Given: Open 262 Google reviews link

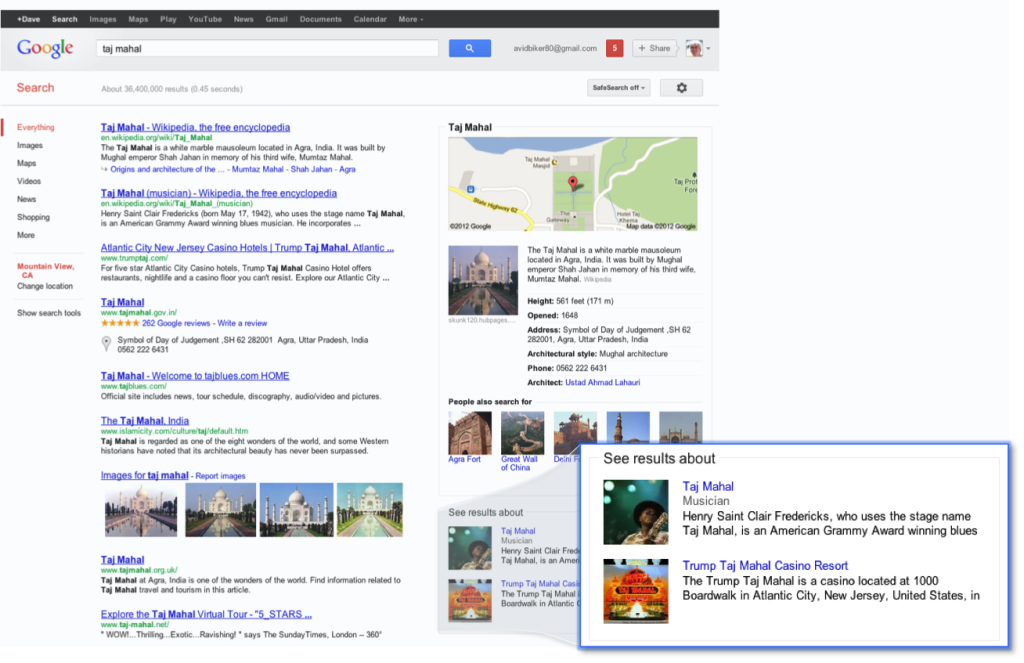Looking at the screenshot, I should click(176, 323).
